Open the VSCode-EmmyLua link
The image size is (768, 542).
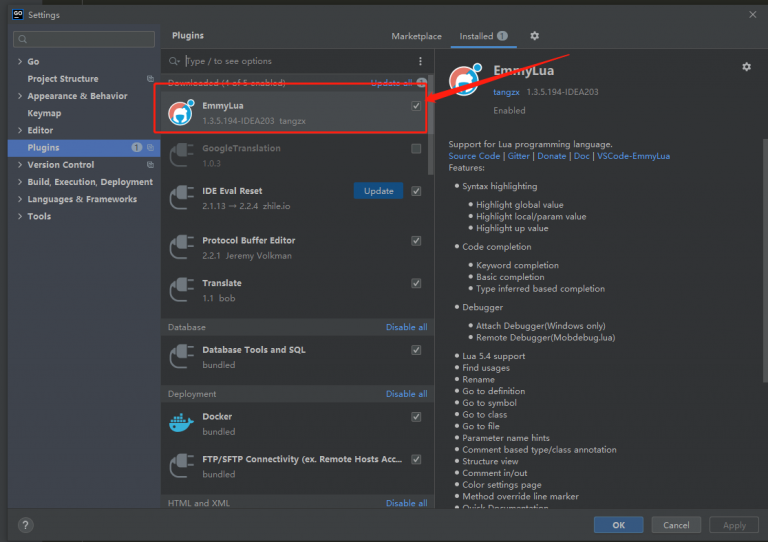(x=634, y=156)
